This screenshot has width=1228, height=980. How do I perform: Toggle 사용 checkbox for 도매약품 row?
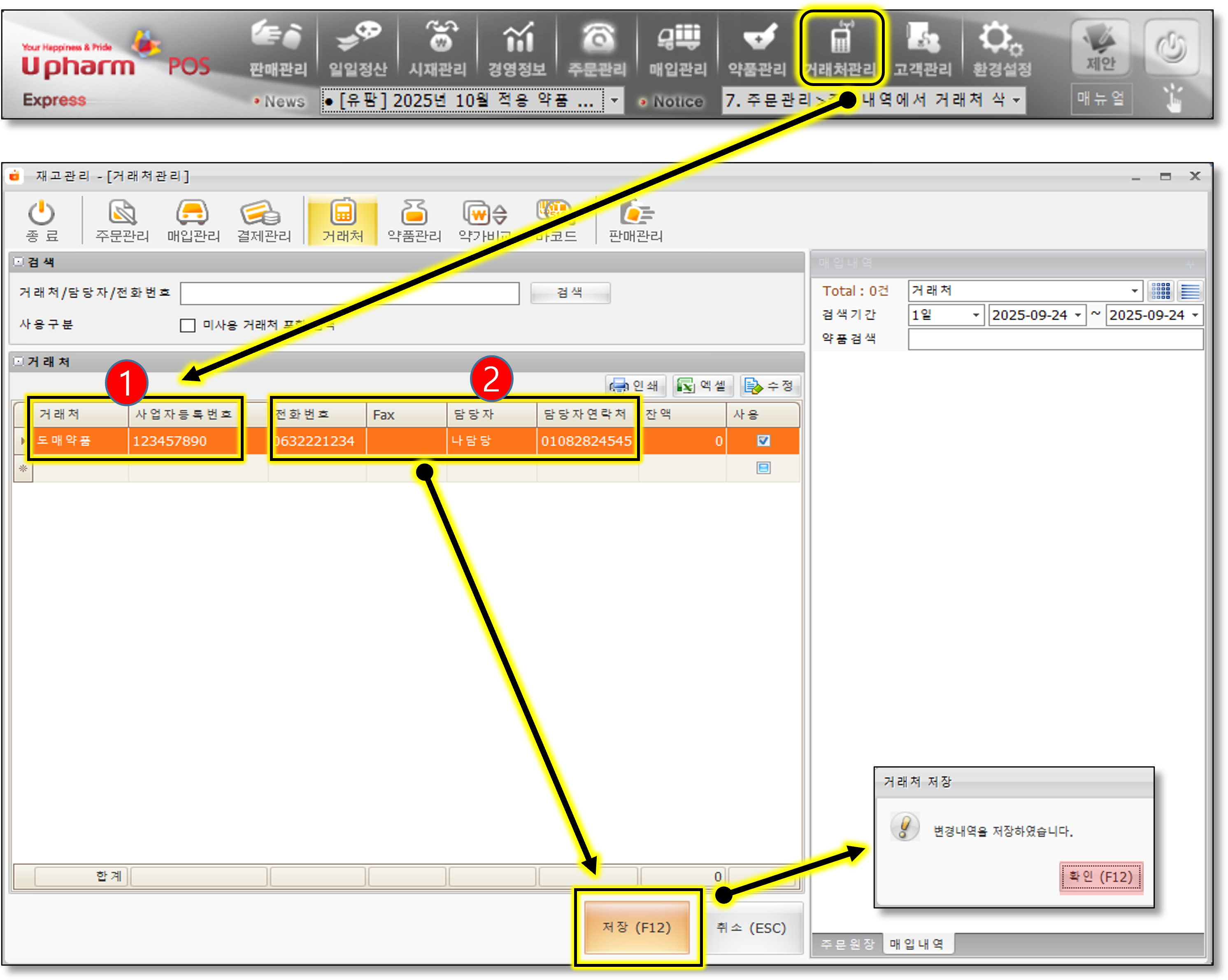(763, 440)
